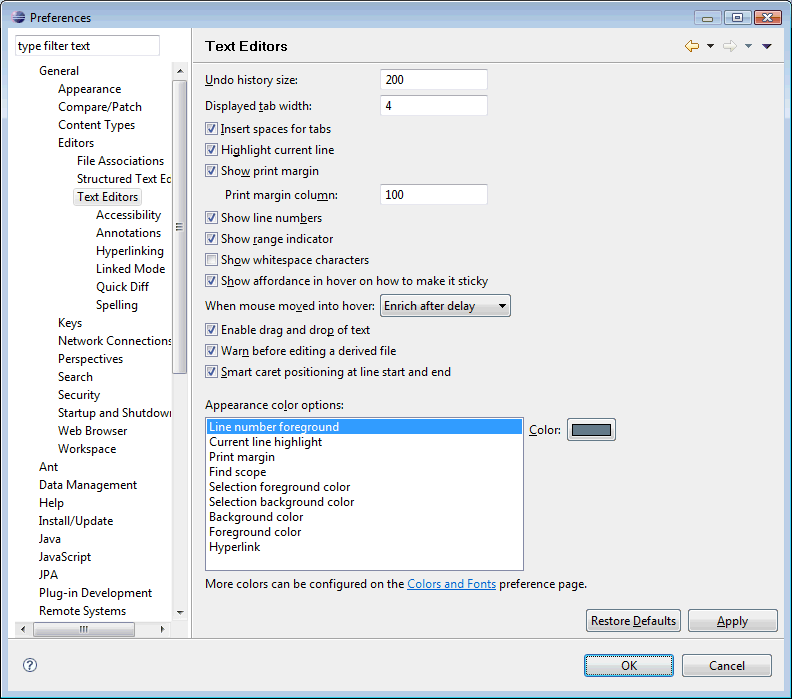Viewport: 792px width, 699px height.
Task: Select Compare/Patch tree item
Action: point(100,107)
